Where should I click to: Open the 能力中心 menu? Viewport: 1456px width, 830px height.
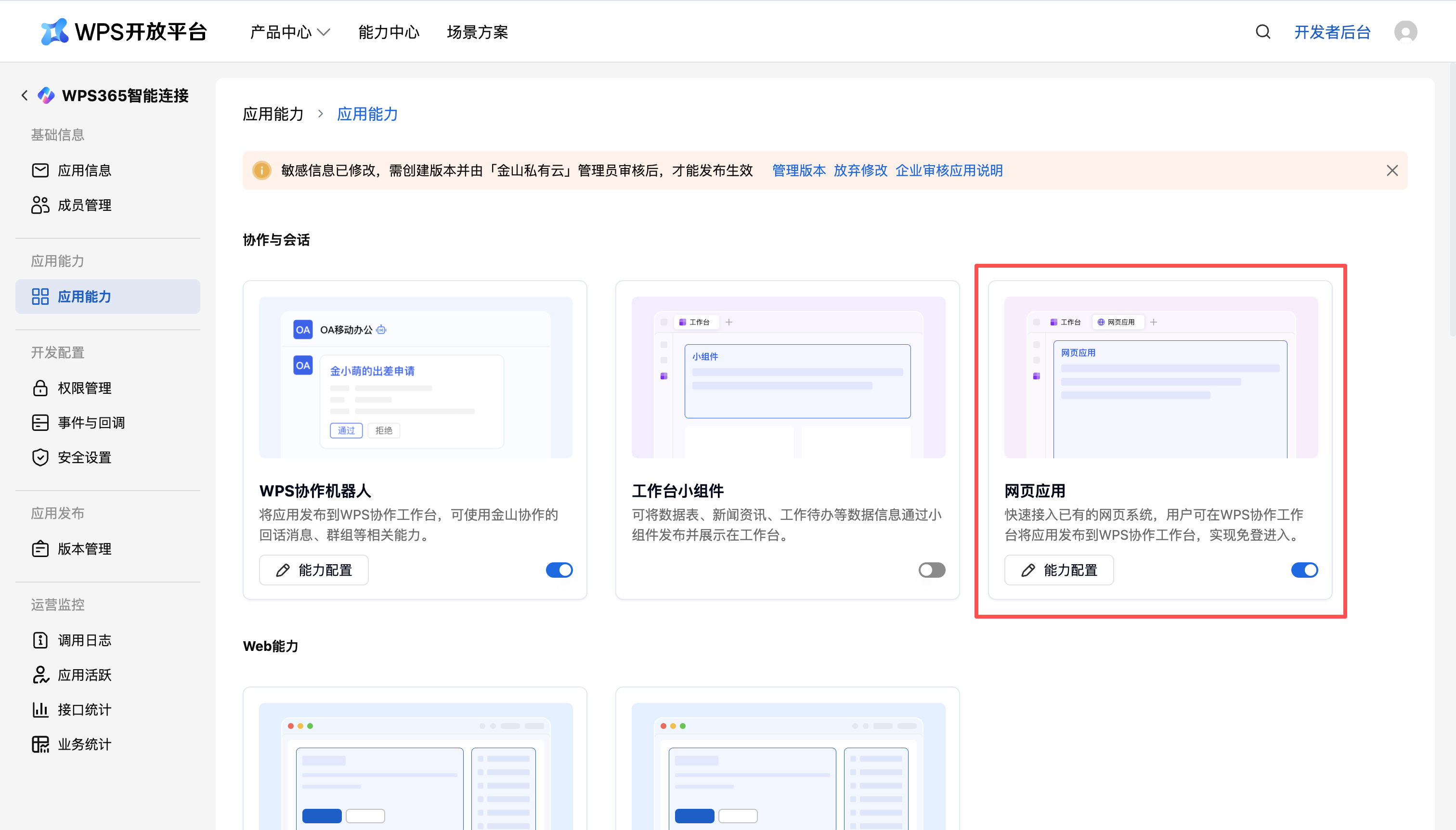coord(389,32)
